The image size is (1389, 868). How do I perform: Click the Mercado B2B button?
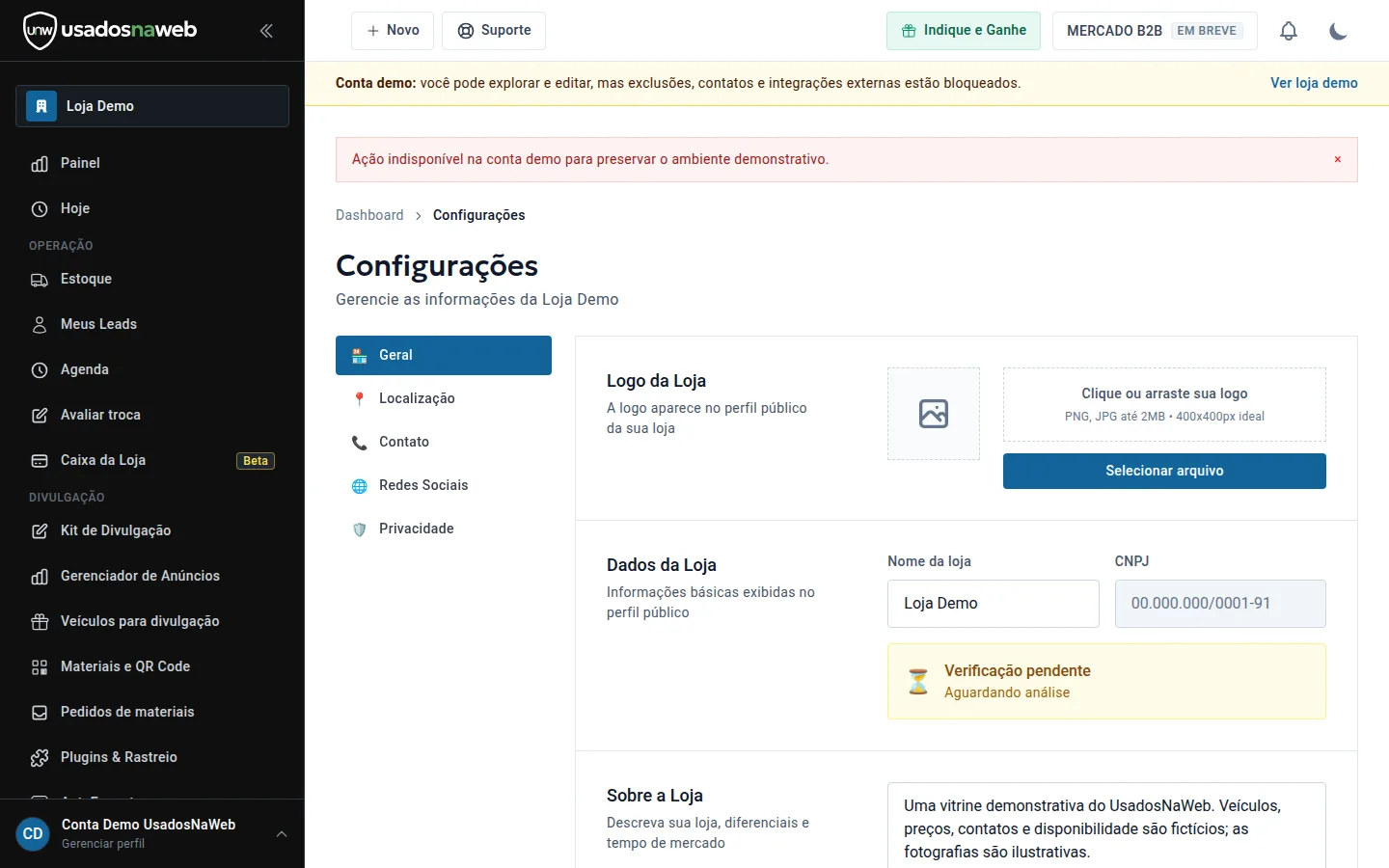pos(1155,31)
